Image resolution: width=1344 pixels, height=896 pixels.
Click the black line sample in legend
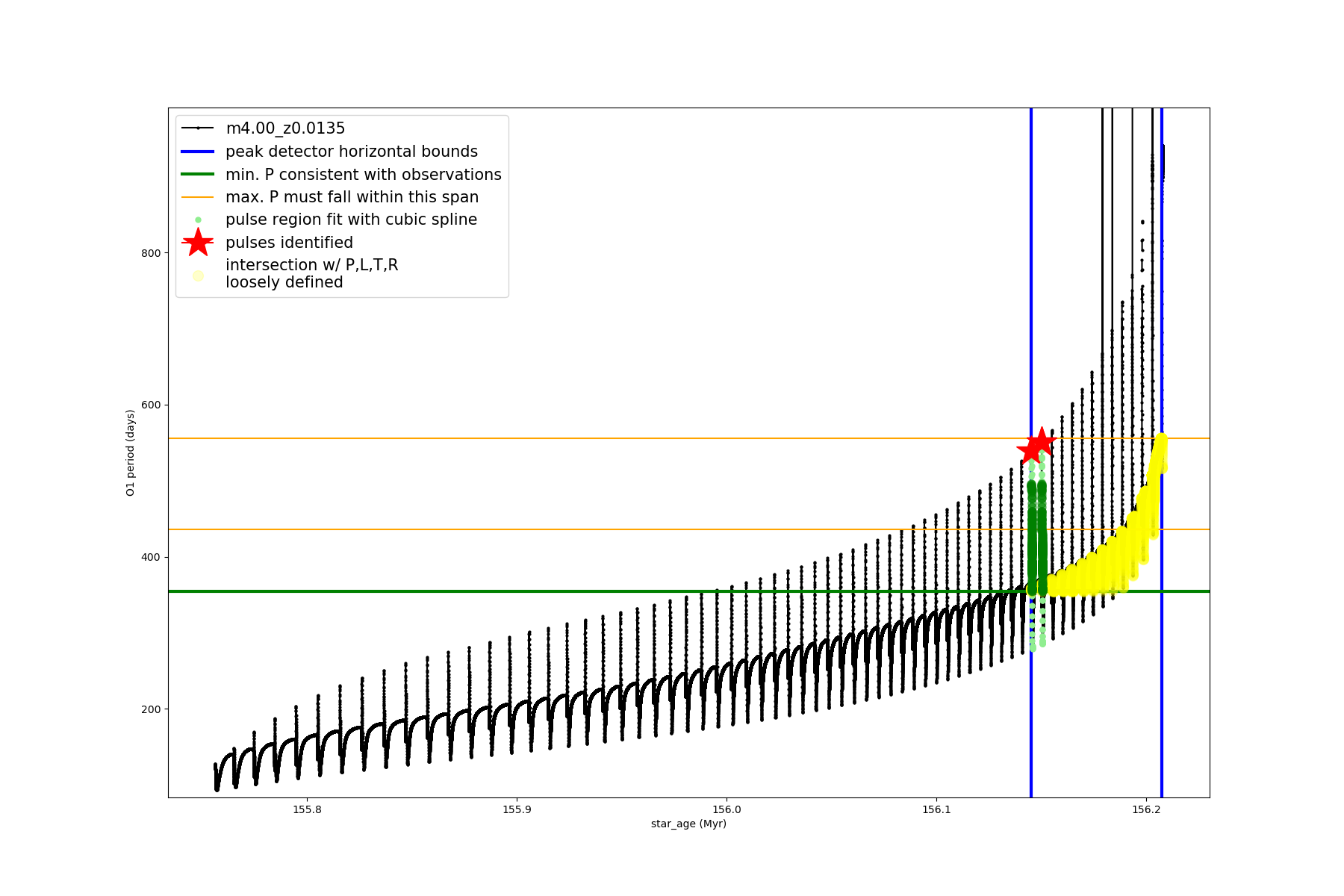(x=198, y=128)
